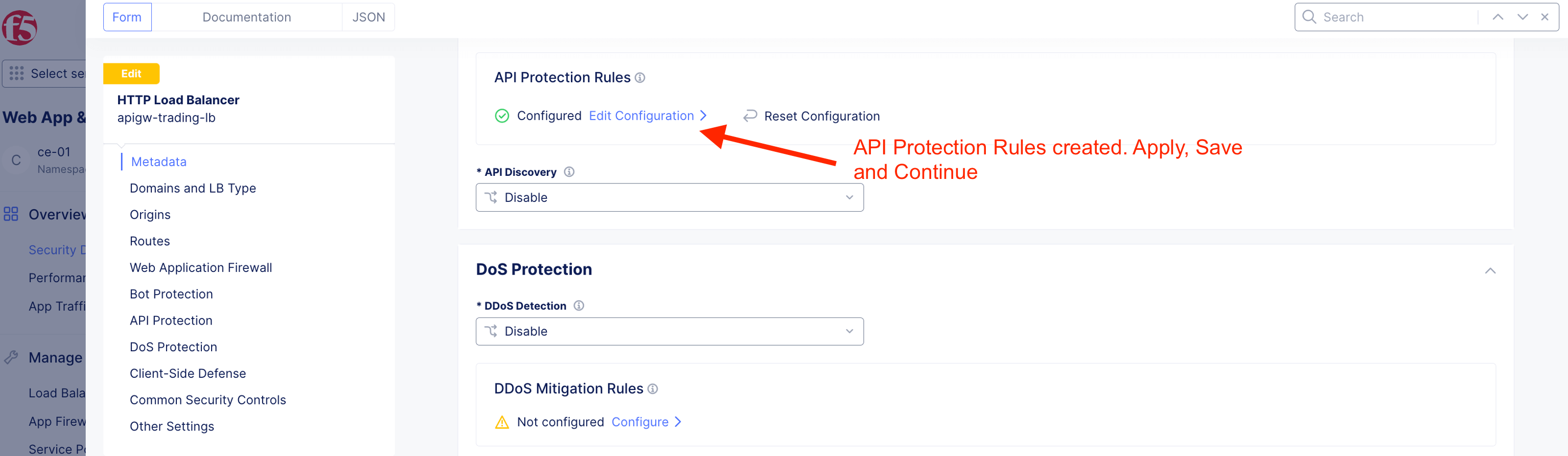The width and height of the screenshot is (1568, 456).
Task: Jump to previous search result arrow
Action: click(1497, 17)
